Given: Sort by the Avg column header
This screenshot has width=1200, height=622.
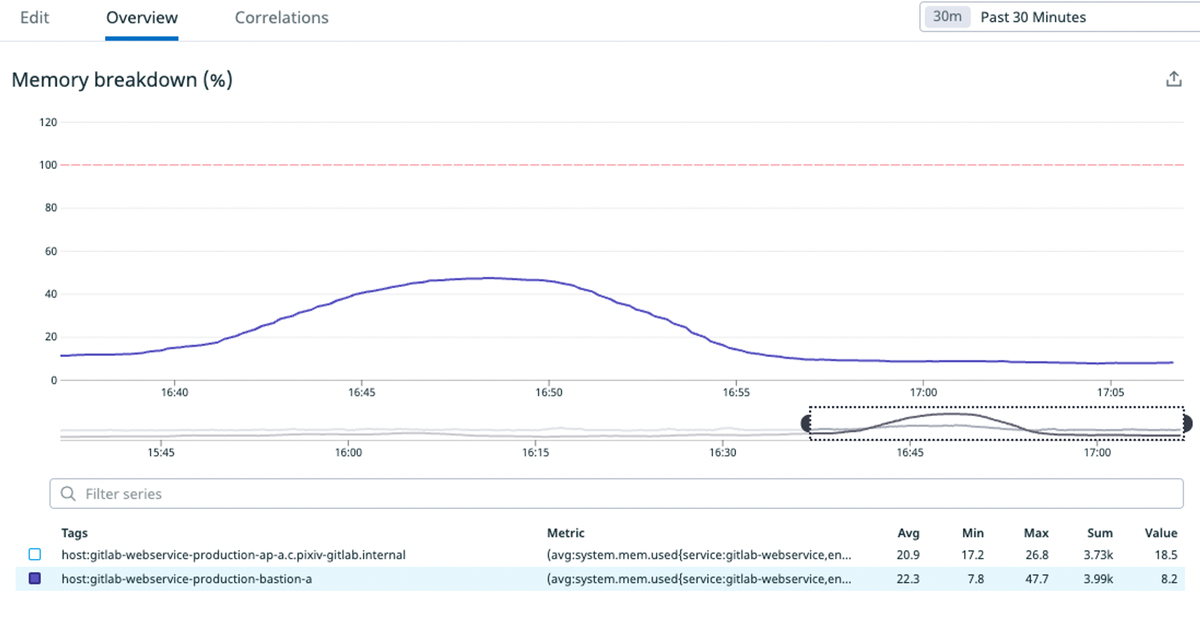Looking at the screenshot, I should pyautogui.click(x=908, y=533).
